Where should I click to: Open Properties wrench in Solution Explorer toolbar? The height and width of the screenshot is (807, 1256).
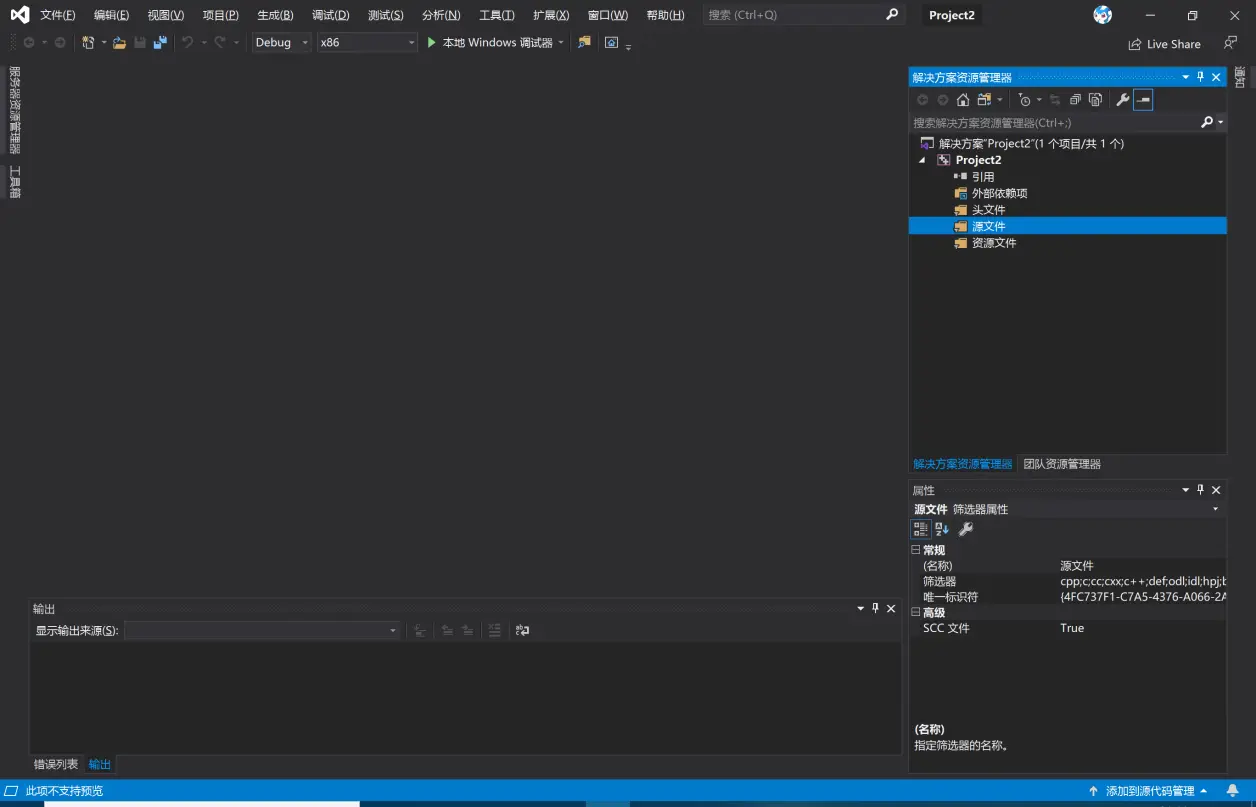tap(1122, 100)
